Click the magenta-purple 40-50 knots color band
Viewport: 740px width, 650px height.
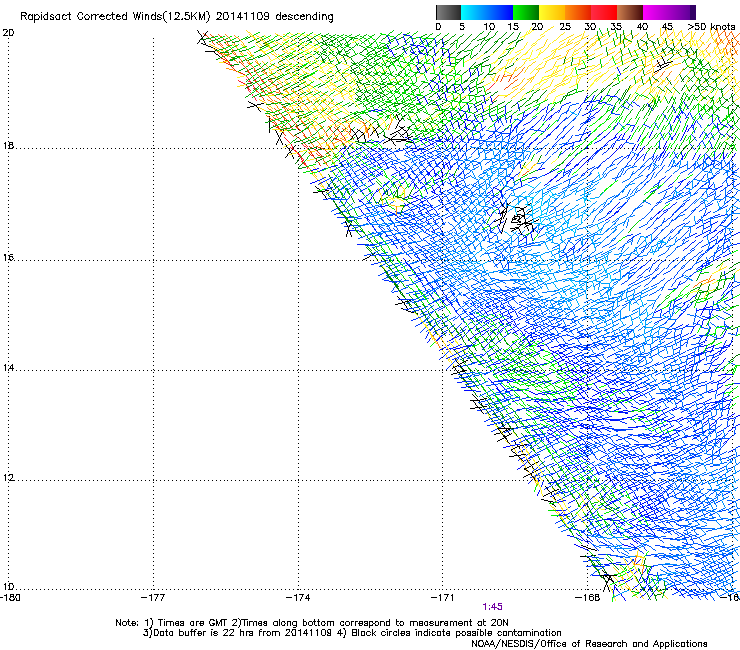[x=669, y=12]
